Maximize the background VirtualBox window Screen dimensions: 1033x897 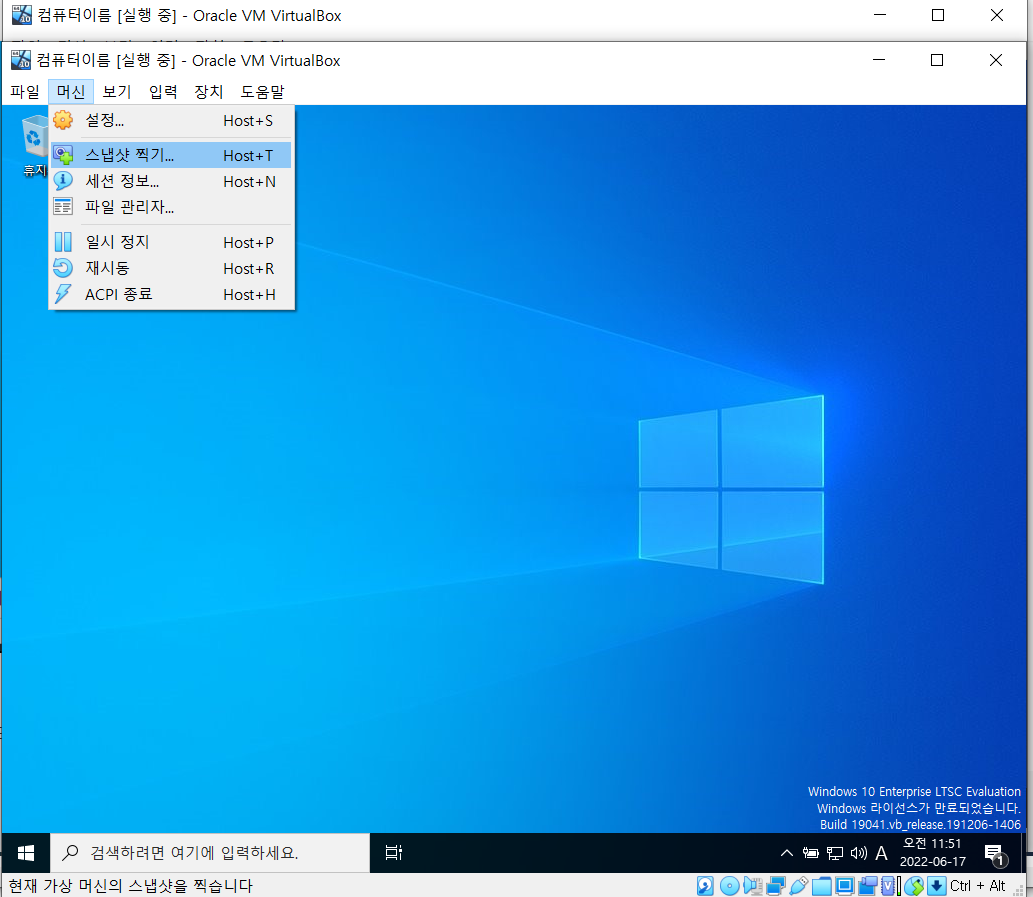pos(938,15)
